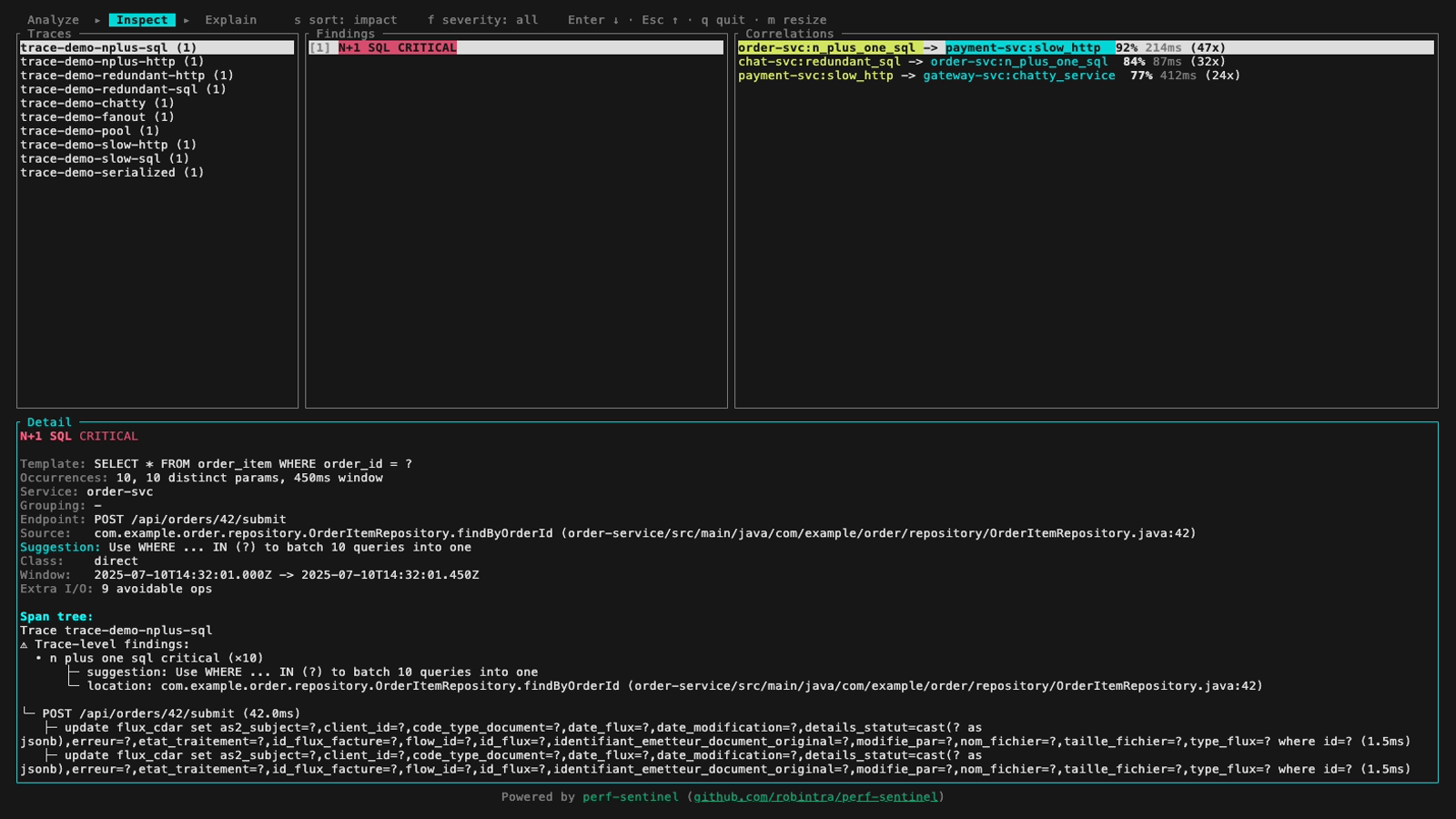Open the Explain tab
This screenshot has height=819, width=1456.
(230, 20)
